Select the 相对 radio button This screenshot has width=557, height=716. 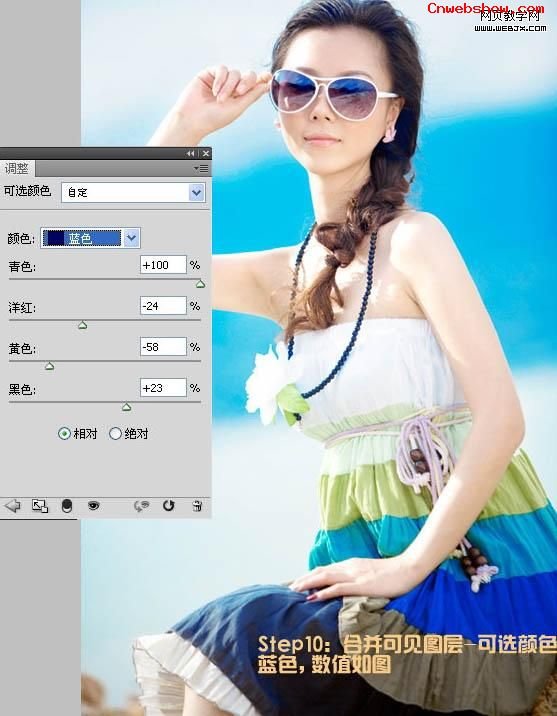(64, 433)
